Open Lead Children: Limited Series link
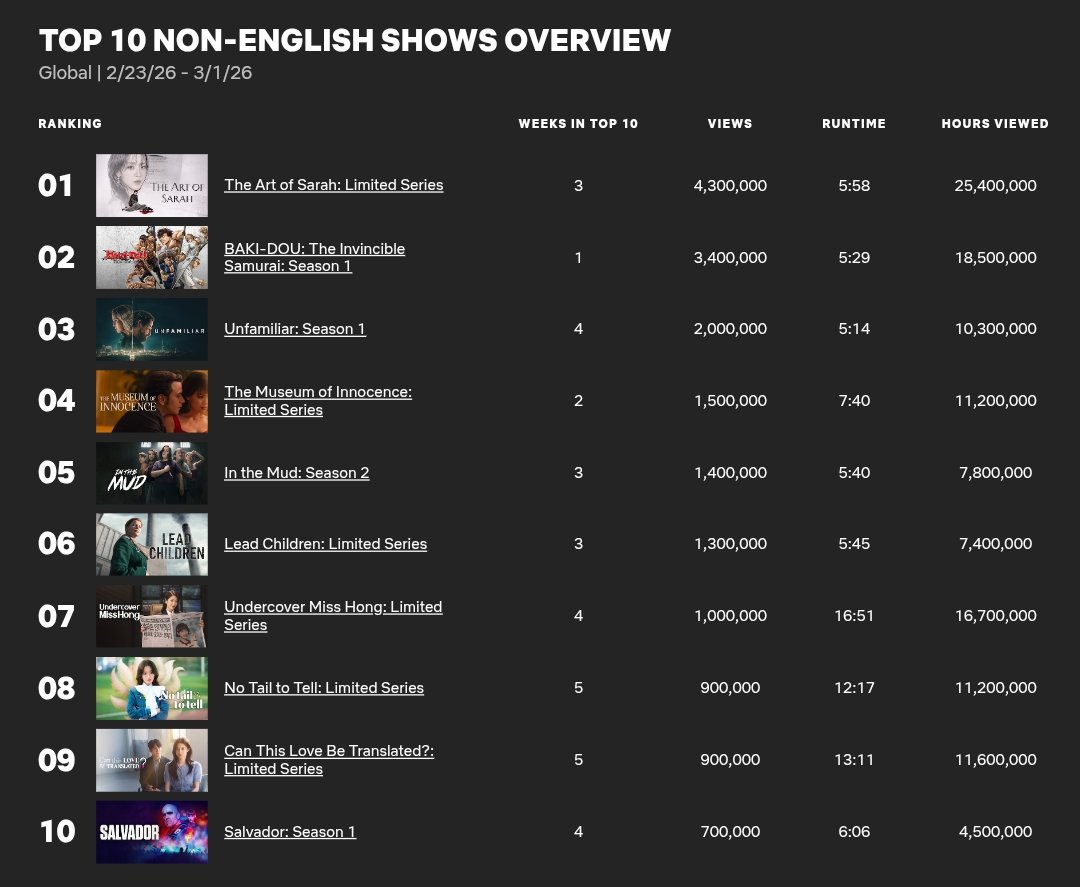Viewport: 1080px width, 887px height. (325, 544)
